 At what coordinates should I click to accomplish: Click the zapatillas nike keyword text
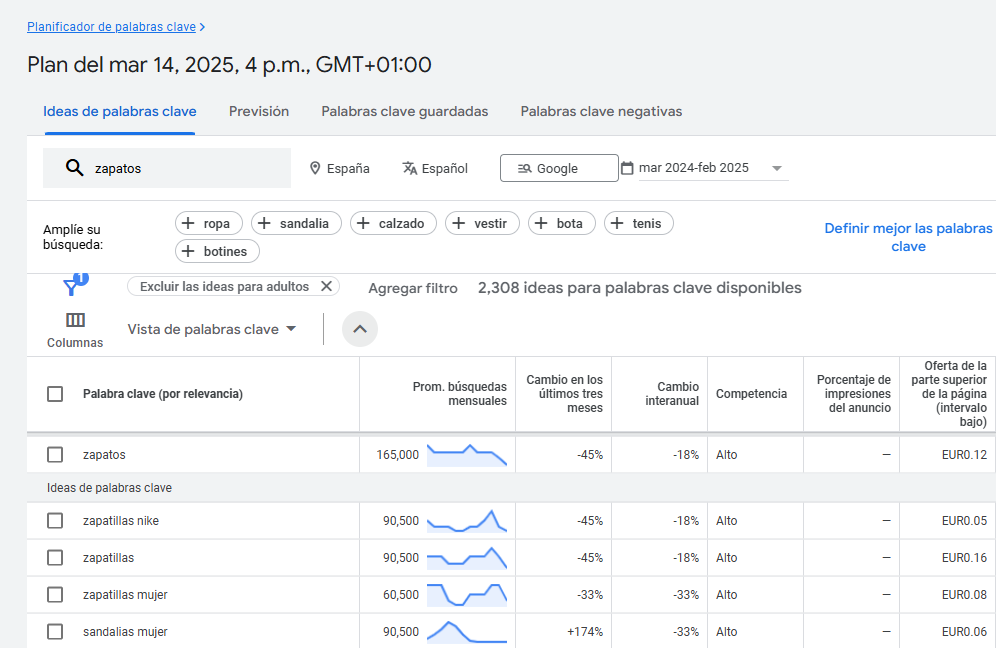pos(121,521)
